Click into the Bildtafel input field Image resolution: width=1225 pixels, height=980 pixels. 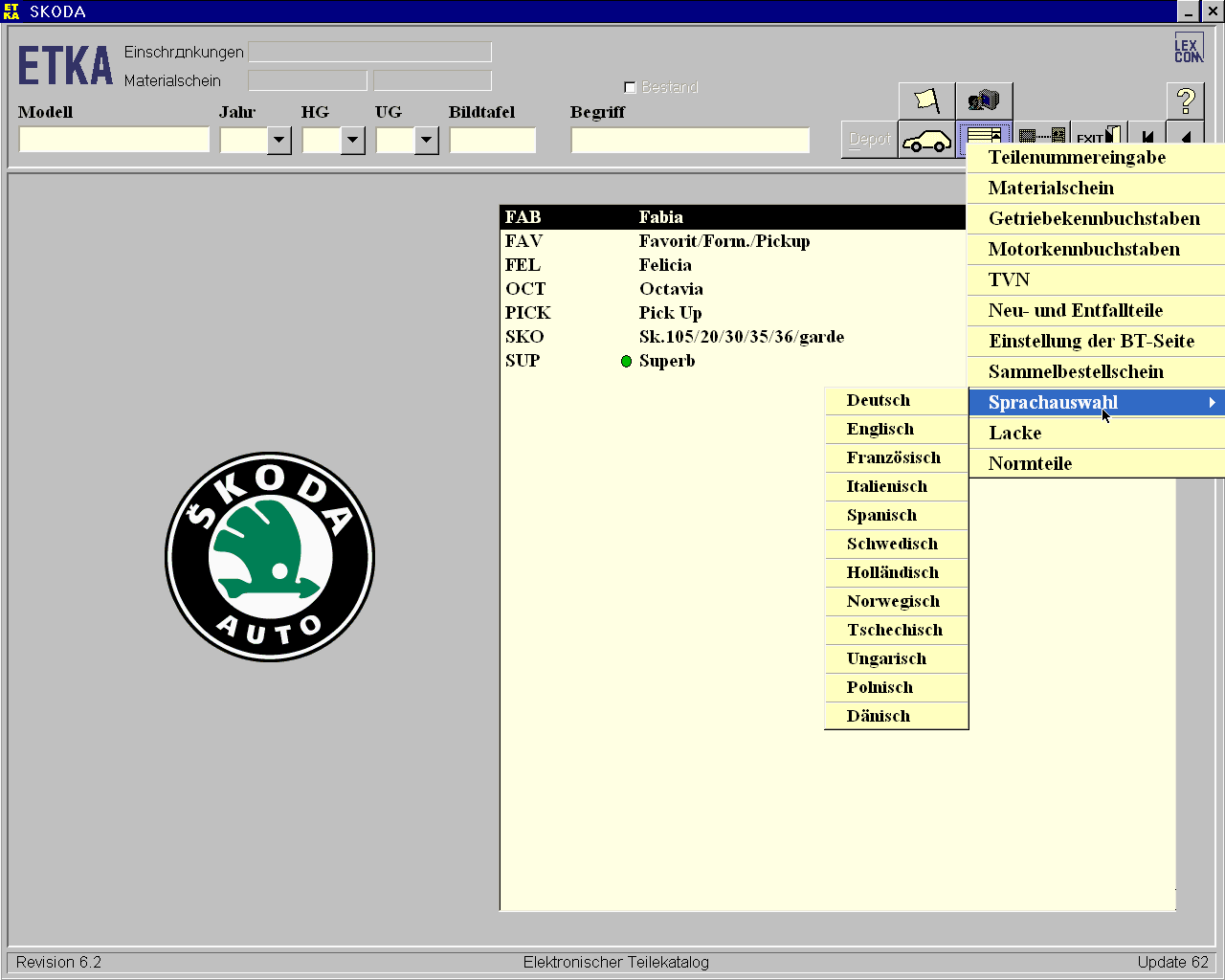pyautogui.click(x=493, y=140)
